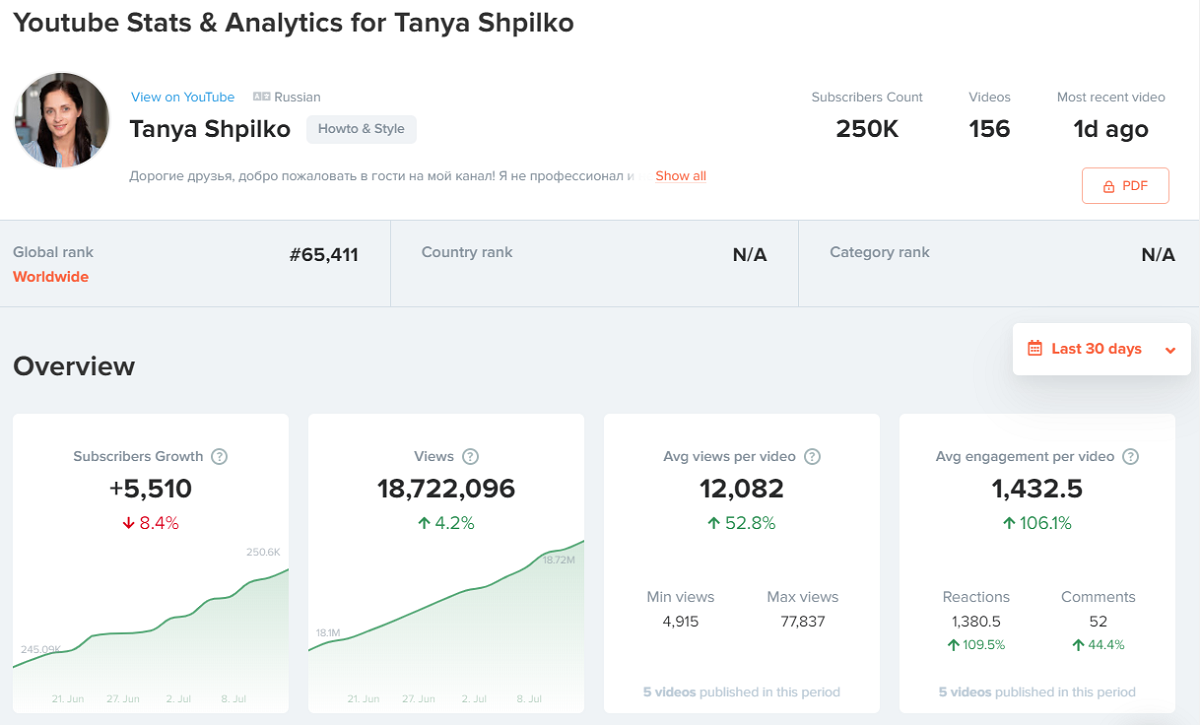
Task: Click the 1,380.5 reactions value
Action: pyautogui.click(x=976, y=622)
